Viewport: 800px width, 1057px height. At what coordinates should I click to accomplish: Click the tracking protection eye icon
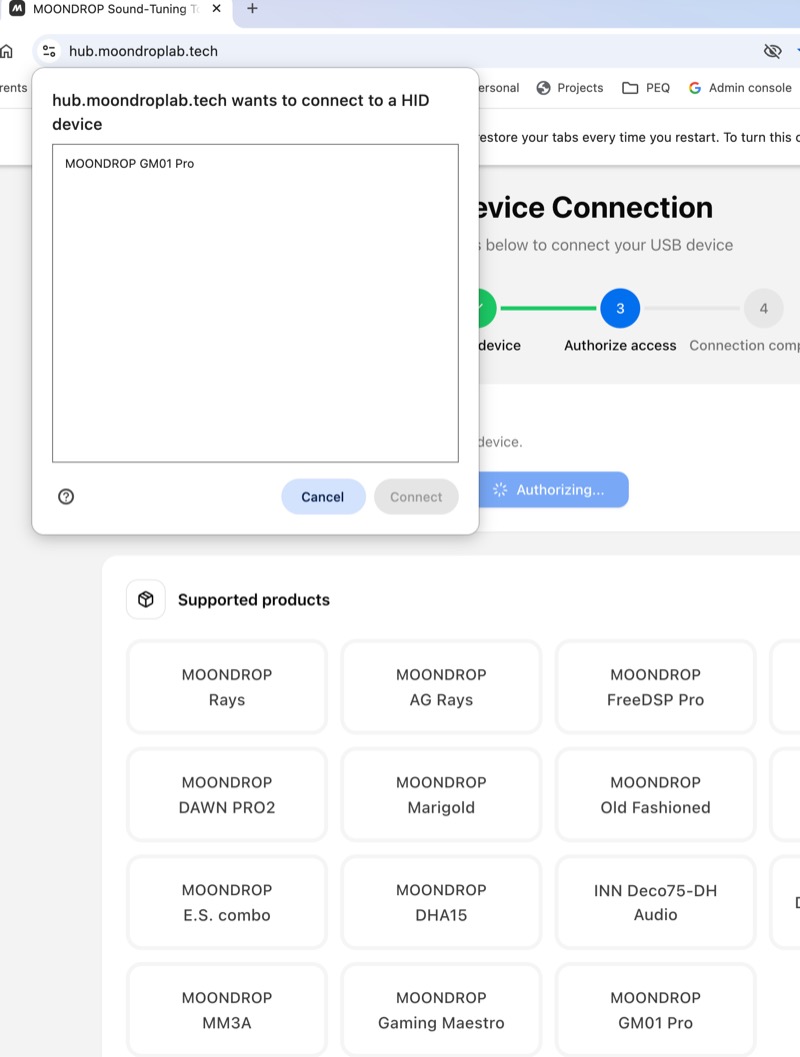coord(772,51)
